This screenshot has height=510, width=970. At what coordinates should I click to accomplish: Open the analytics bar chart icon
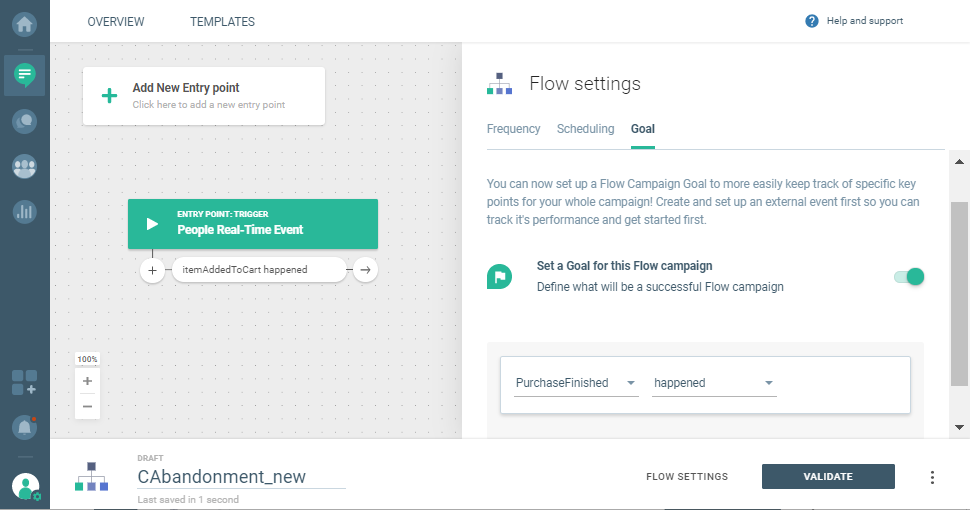(x=24, y=212)
